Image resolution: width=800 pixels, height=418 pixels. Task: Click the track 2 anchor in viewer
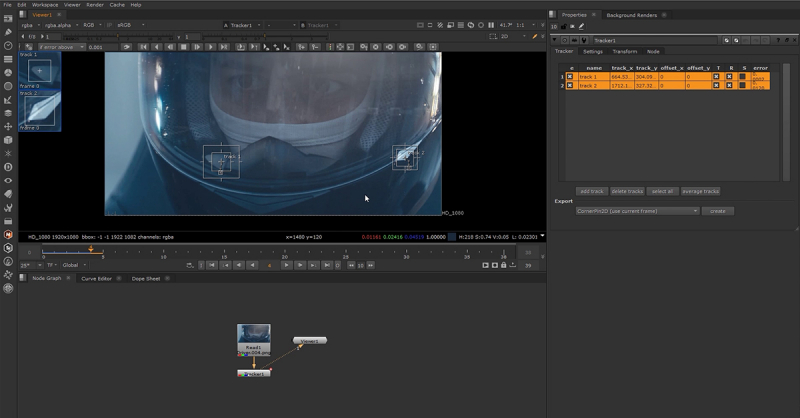point(405,157)
